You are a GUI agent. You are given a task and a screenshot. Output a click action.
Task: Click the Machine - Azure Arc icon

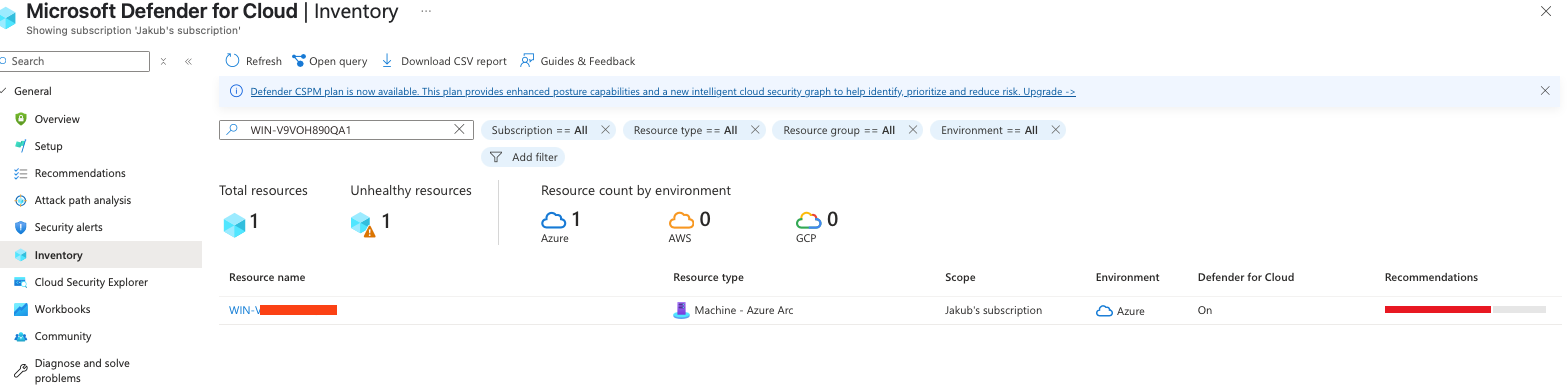click(x=681, y=310)
